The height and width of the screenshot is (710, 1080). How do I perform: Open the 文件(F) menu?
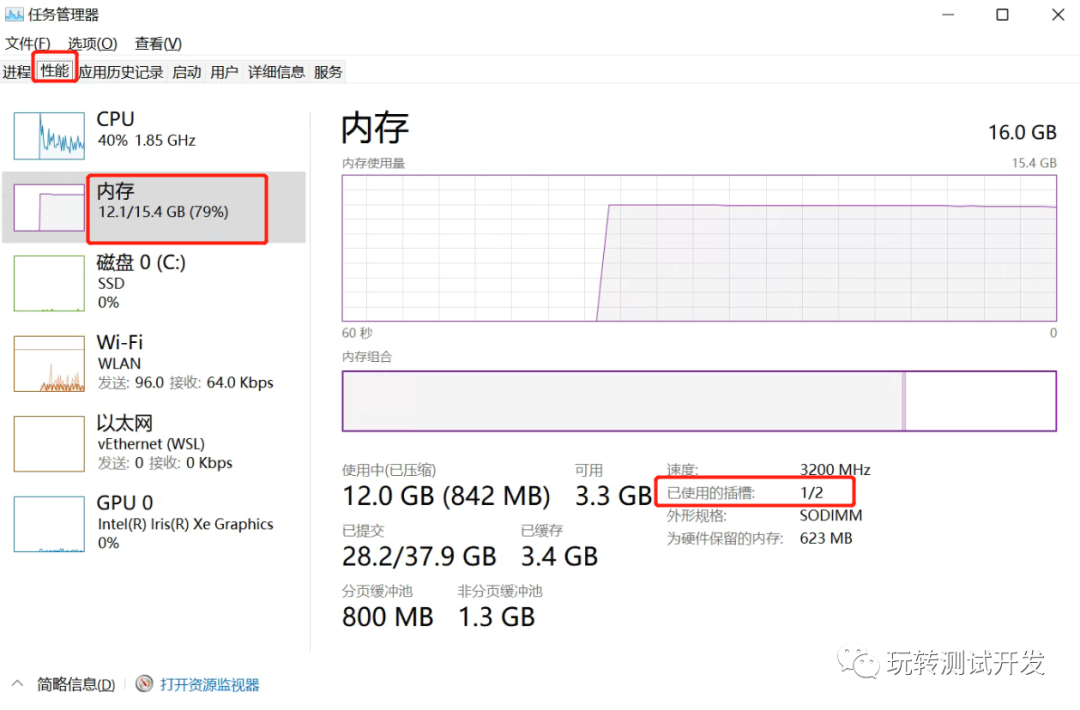click(x=27, y=43)
